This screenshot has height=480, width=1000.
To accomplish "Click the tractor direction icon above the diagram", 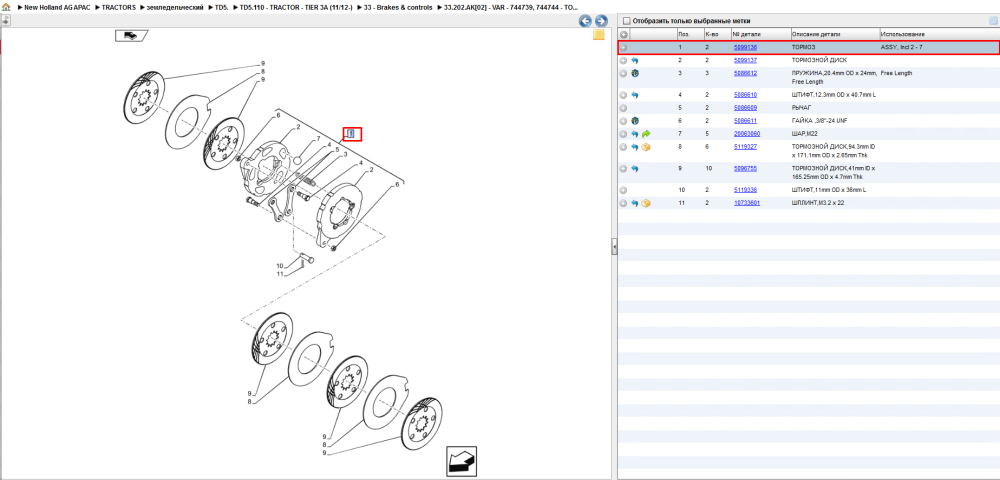I will 131,36.
